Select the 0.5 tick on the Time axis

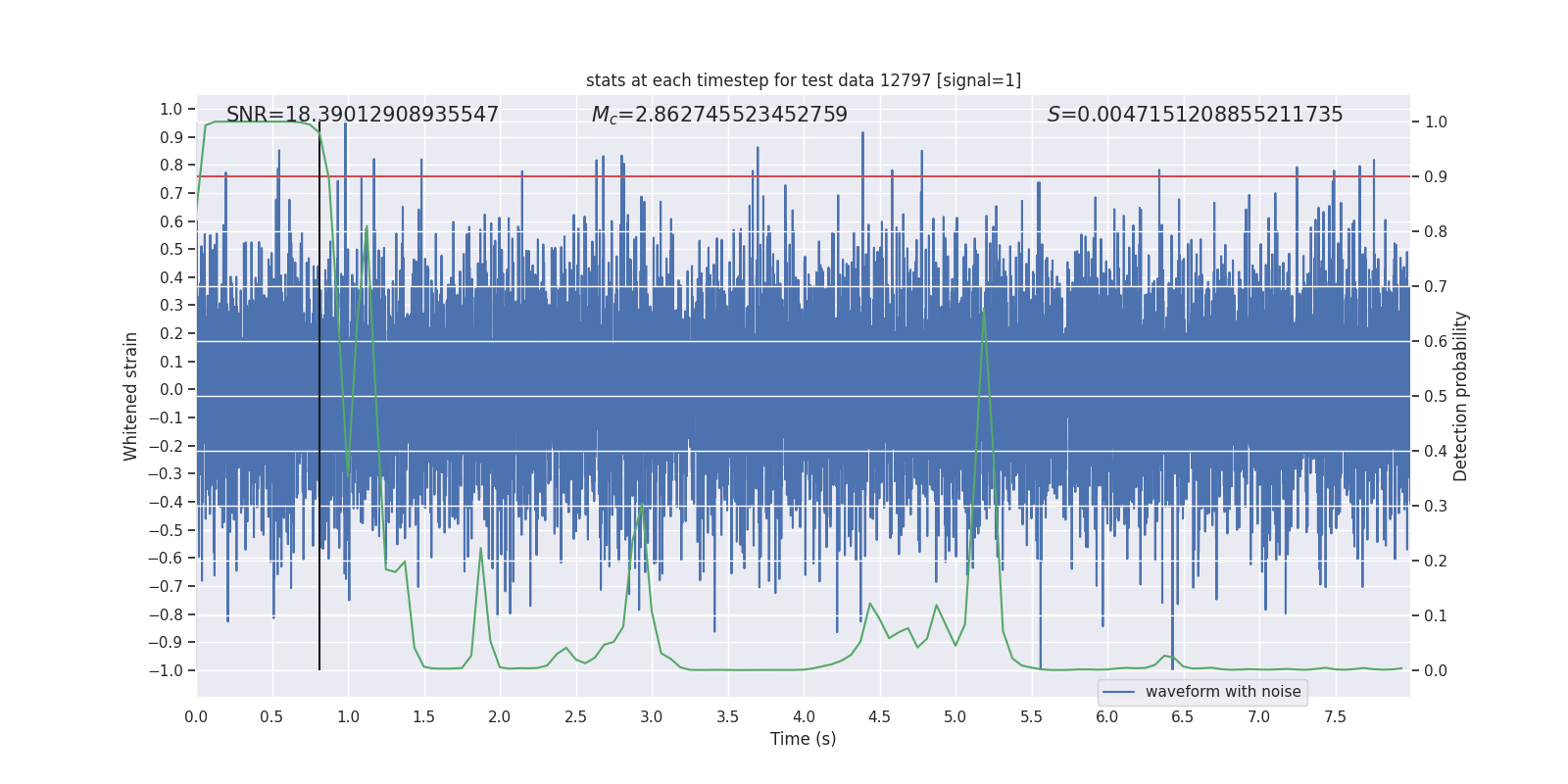272,716
